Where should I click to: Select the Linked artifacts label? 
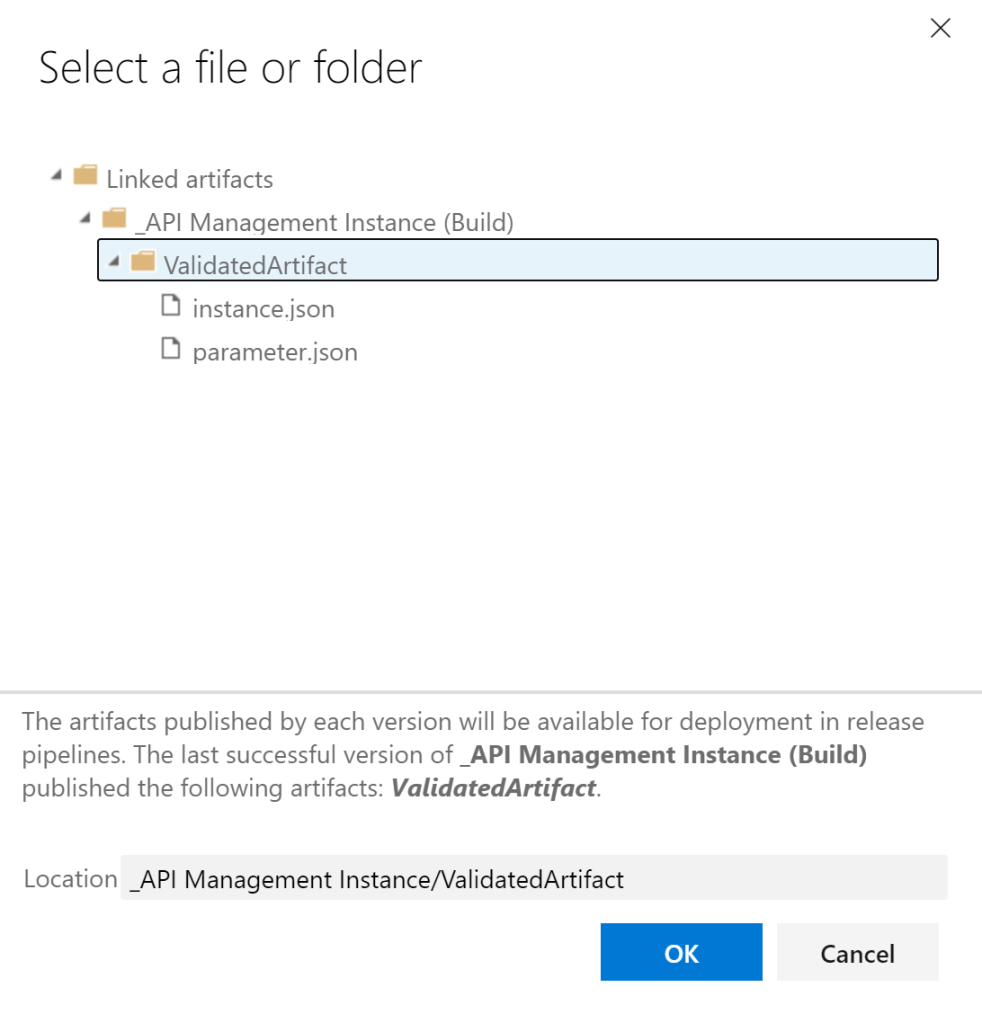point(189,180)
